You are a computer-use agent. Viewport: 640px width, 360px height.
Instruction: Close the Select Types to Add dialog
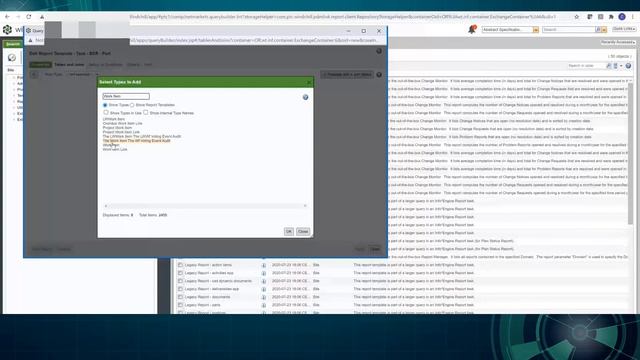(309, 82)
